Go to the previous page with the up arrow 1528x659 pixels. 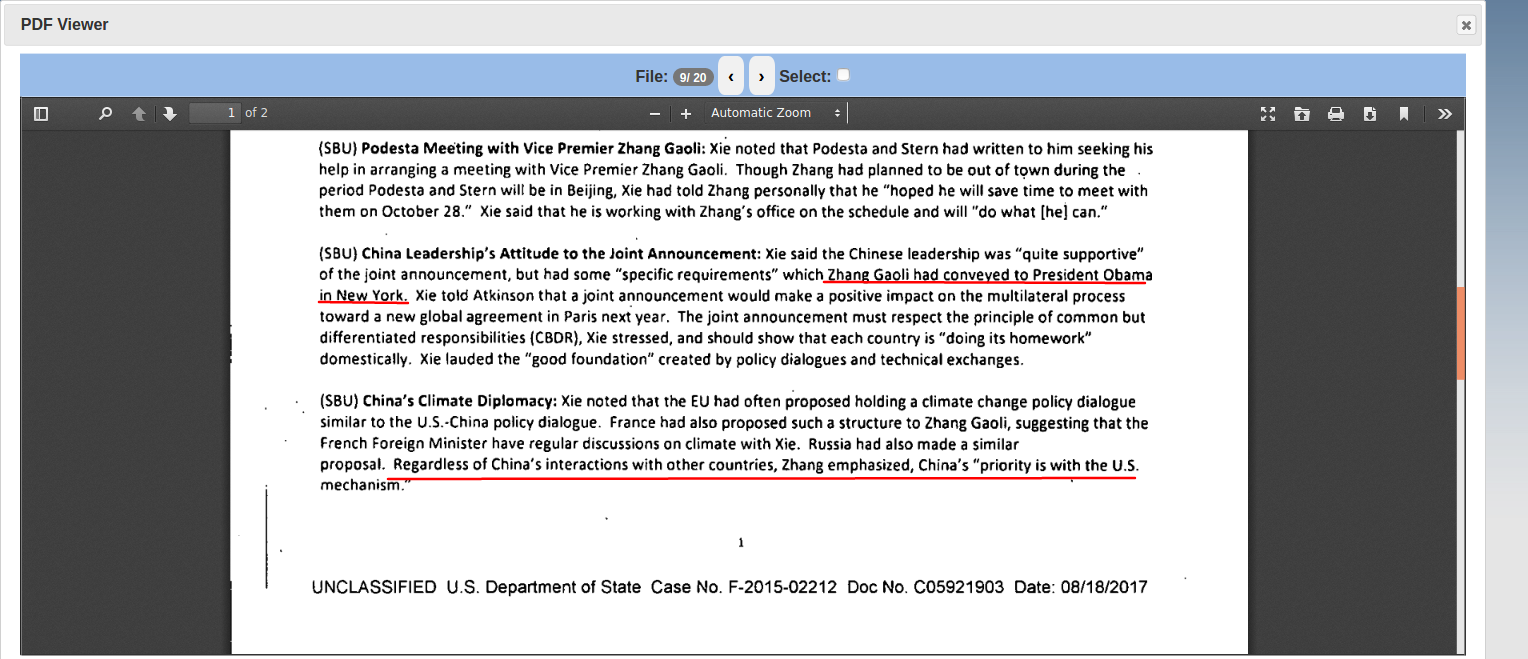coord(139,114)
